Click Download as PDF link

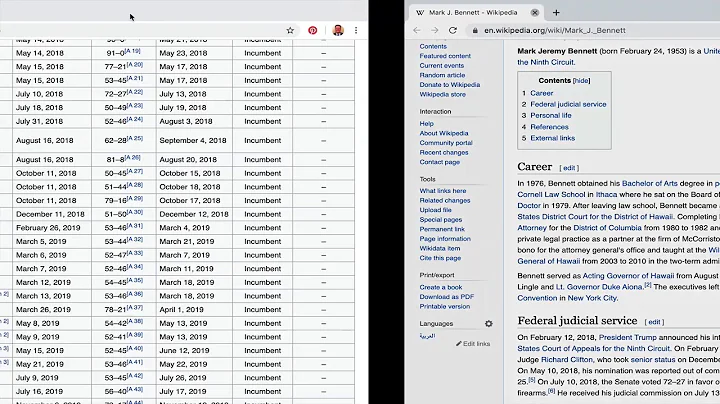446,297
